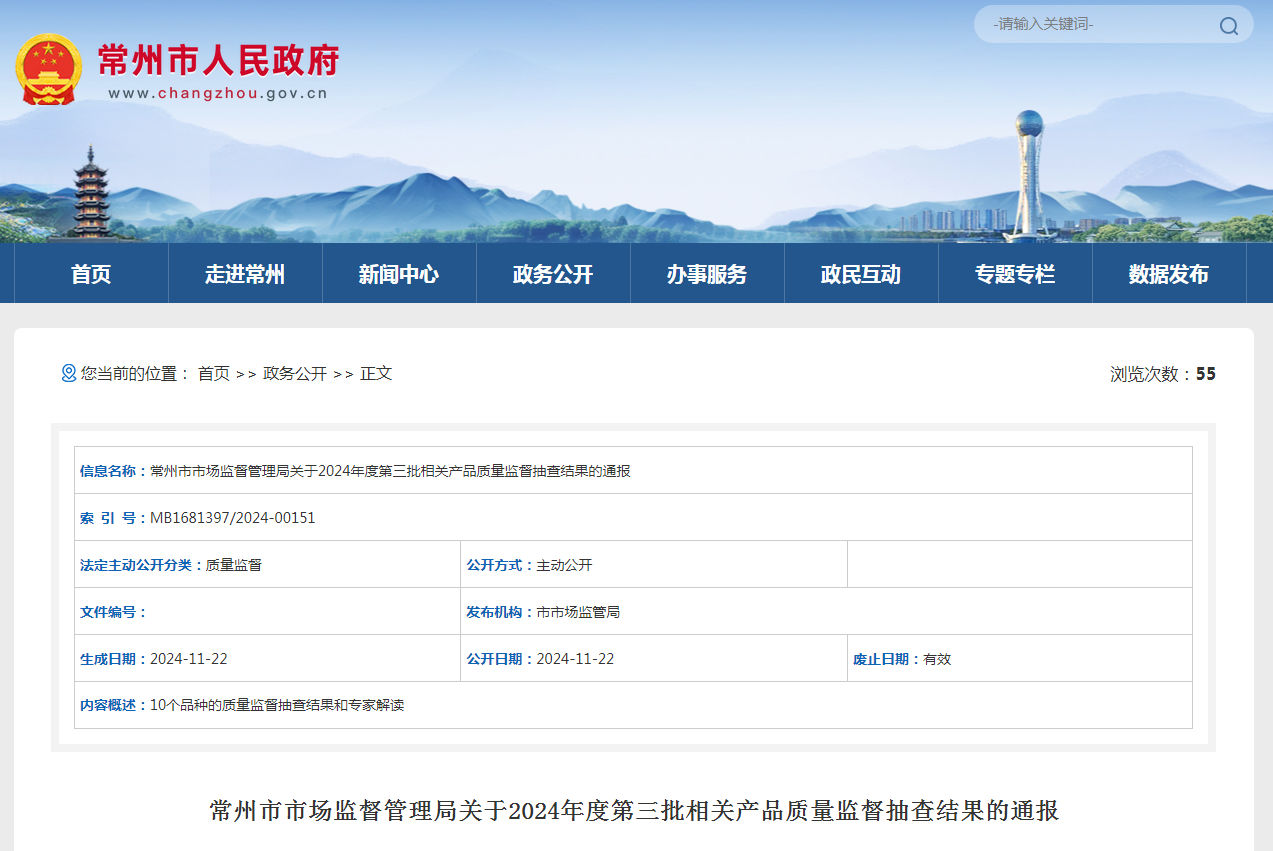Image resolution: width=1273 pixels, height=851 pixels.
Task: Open the 新闻中心 navigation menu
Action: pos(399,274)
